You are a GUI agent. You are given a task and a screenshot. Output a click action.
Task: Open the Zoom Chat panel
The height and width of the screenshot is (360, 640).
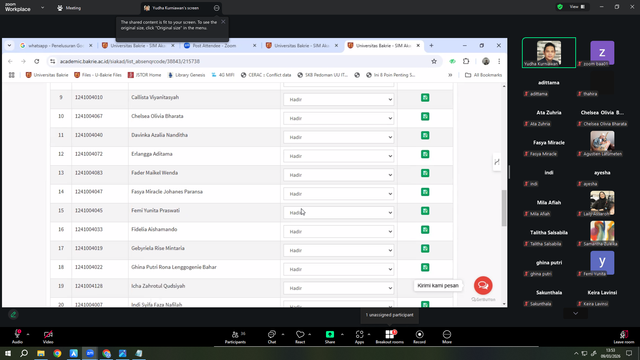pos(272,337)
